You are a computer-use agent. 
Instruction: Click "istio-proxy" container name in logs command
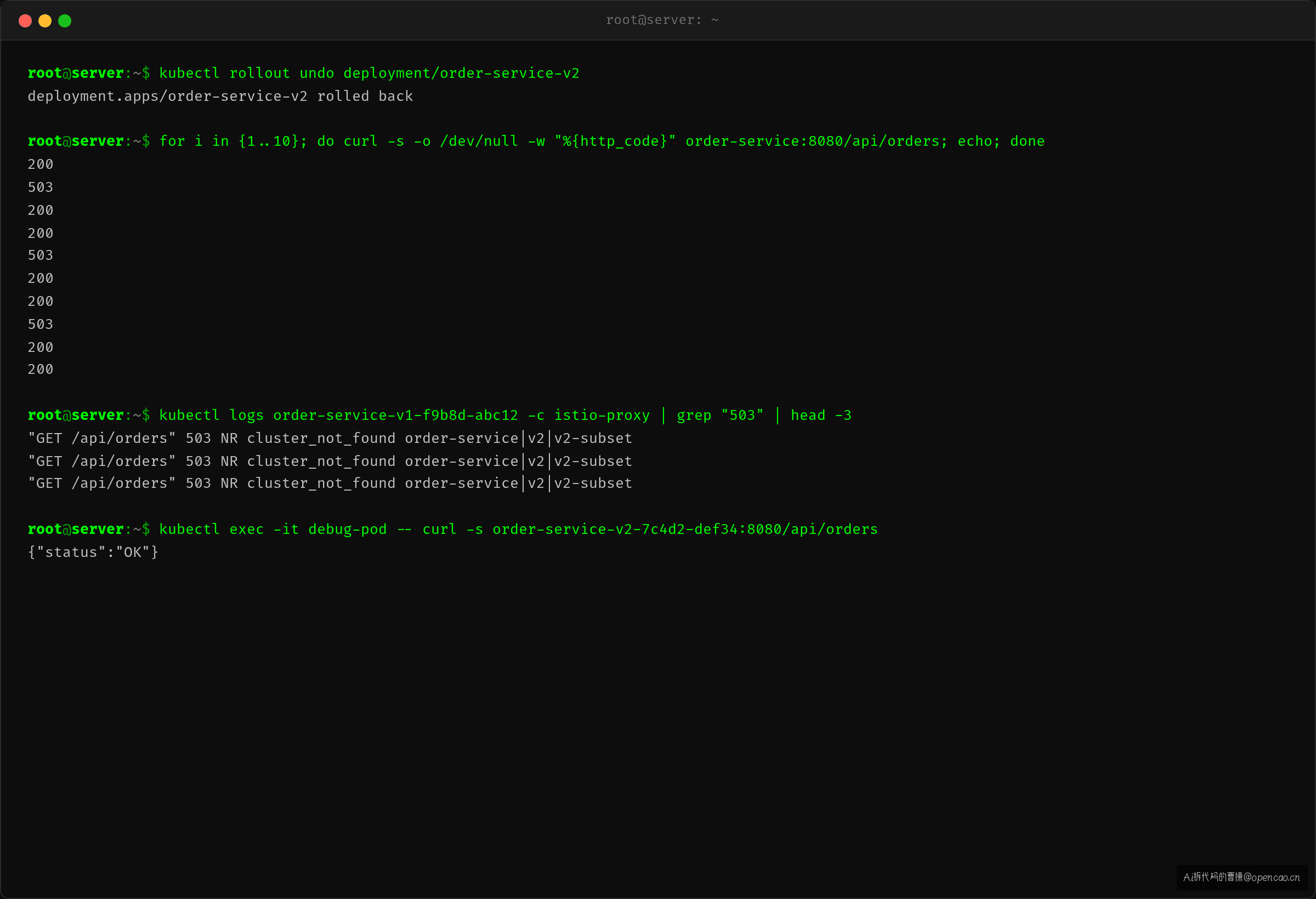point(602,416)
